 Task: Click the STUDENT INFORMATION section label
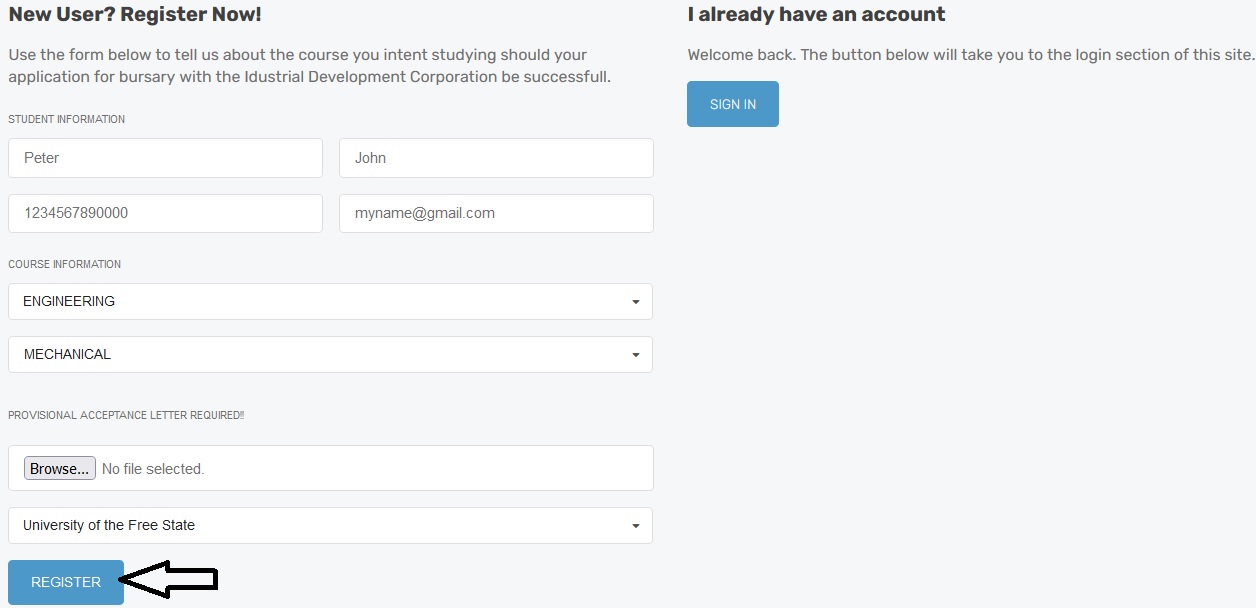tap(67, 119)
